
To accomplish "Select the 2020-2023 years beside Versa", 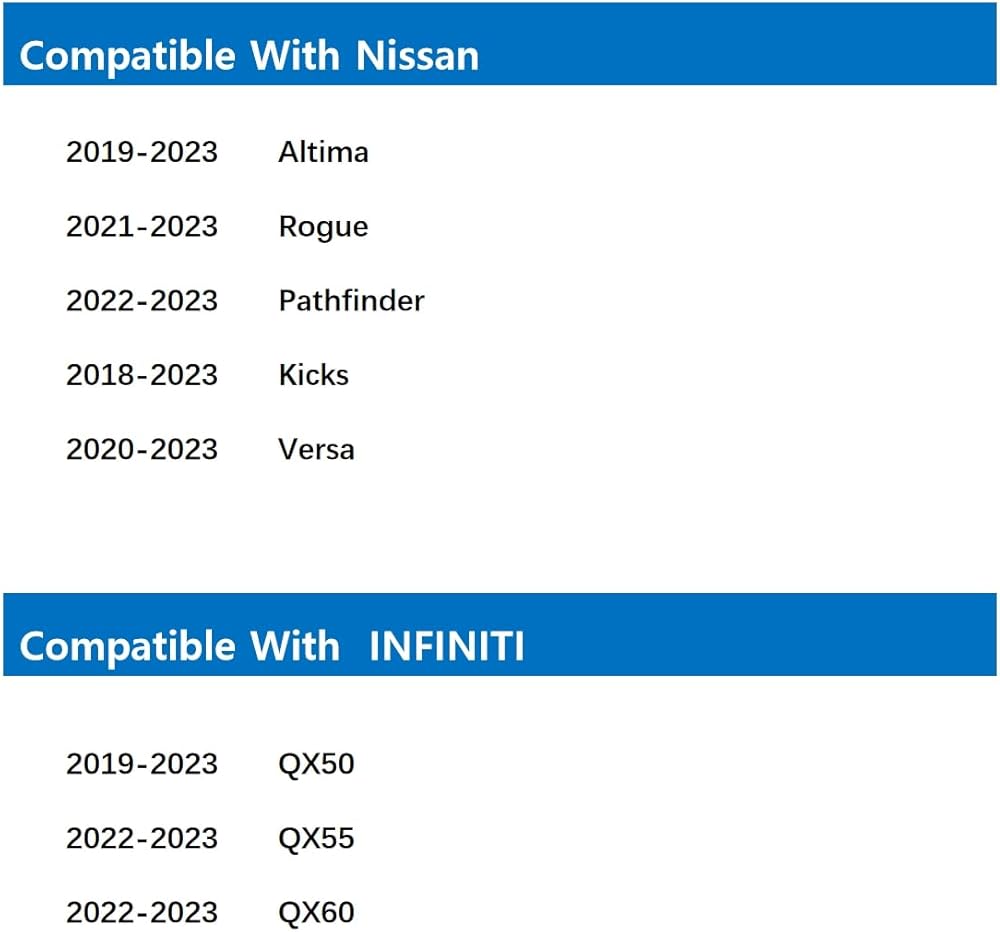I will [142, 449].
